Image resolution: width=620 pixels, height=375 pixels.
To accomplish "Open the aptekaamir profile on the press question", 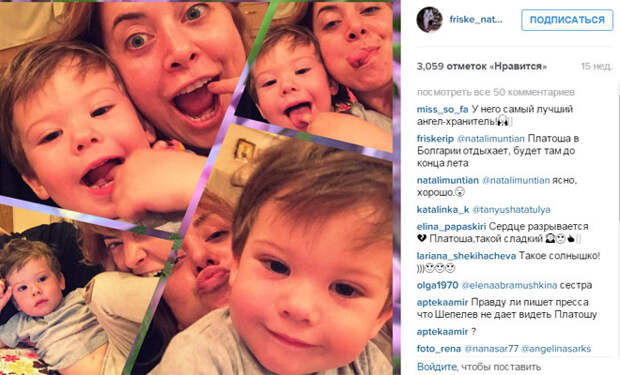I will pyautogui.click(x=442, y=303).
